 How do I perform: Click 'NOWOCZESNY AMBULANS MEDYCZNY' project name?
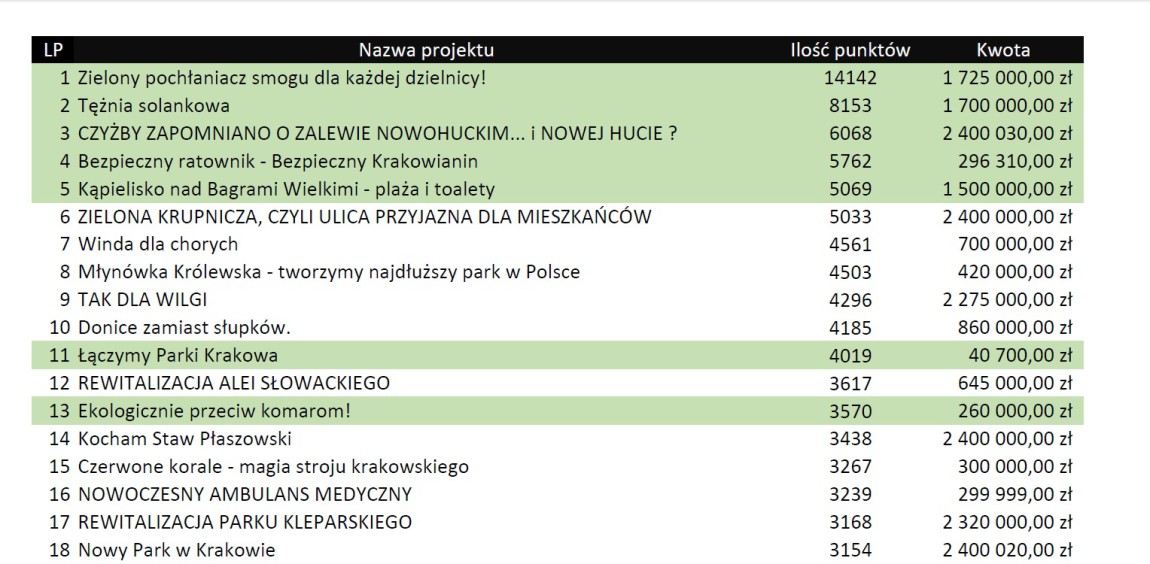tap(244, 494)
